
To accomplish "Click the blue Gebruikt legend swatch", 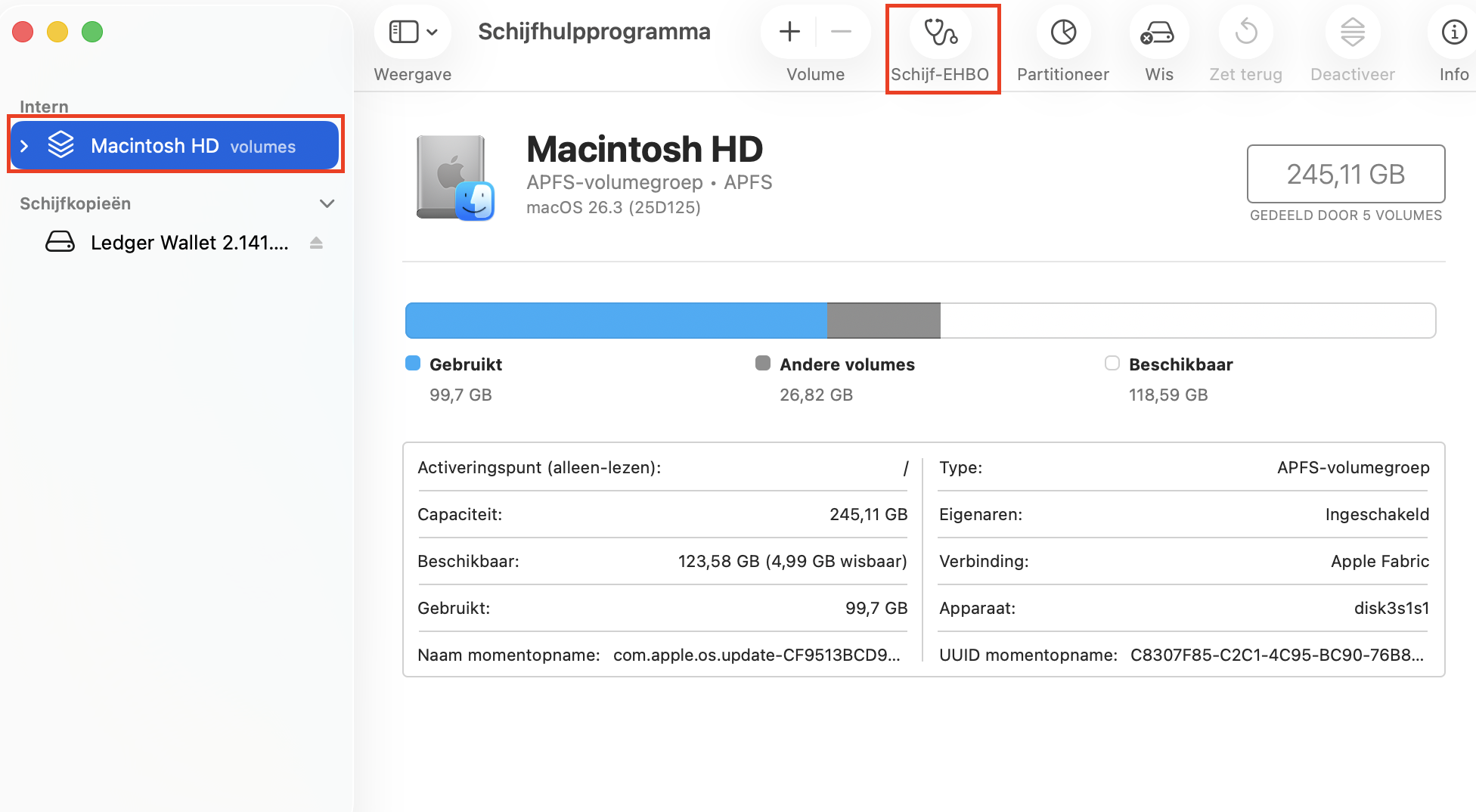I will point(412,363).
